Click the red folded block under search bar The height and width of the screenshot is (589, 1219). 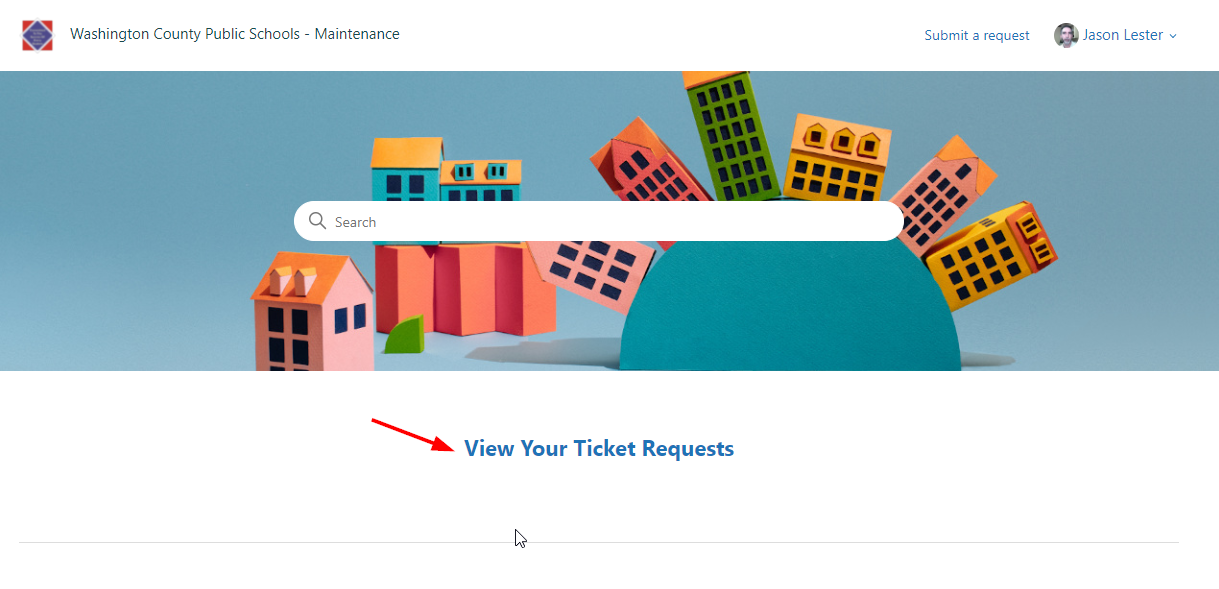(465, 290)
